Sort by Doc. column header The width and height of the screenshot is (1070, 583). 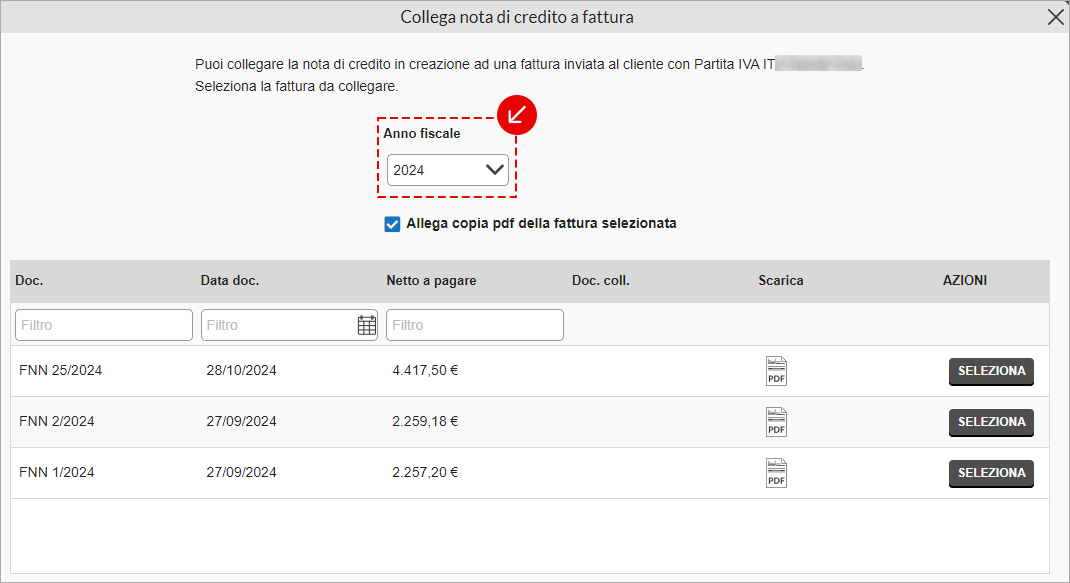[29, 281]
